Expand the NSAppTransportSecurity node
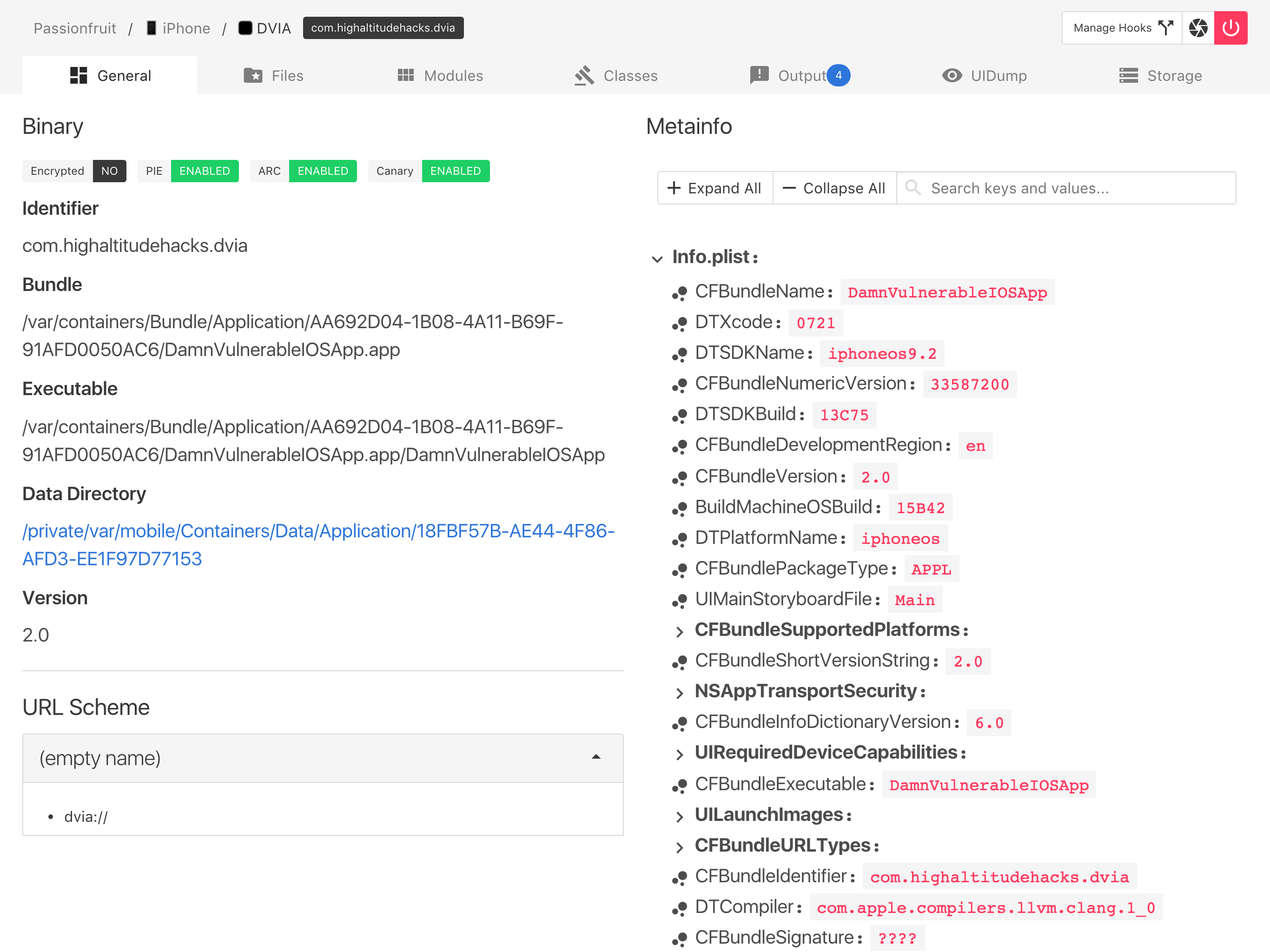This screenshot has width=1270, height=952. (x=680, y=693)
